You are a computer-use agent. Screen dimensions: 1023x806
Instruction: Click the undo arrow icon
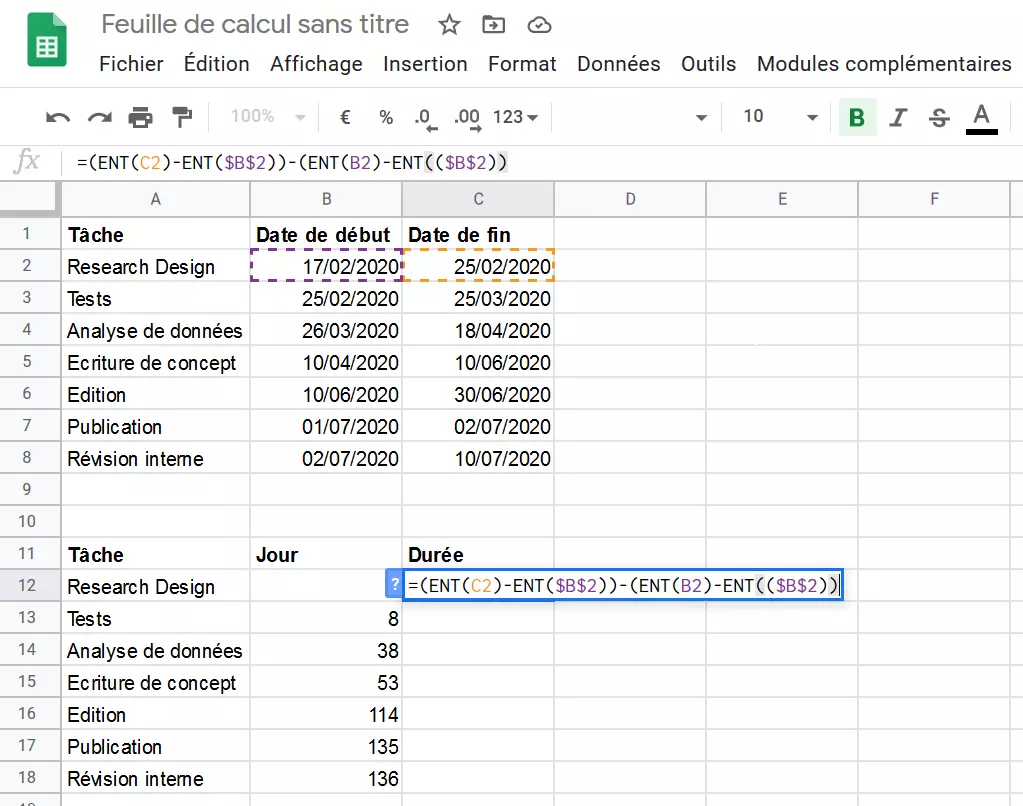click(57, 117)
